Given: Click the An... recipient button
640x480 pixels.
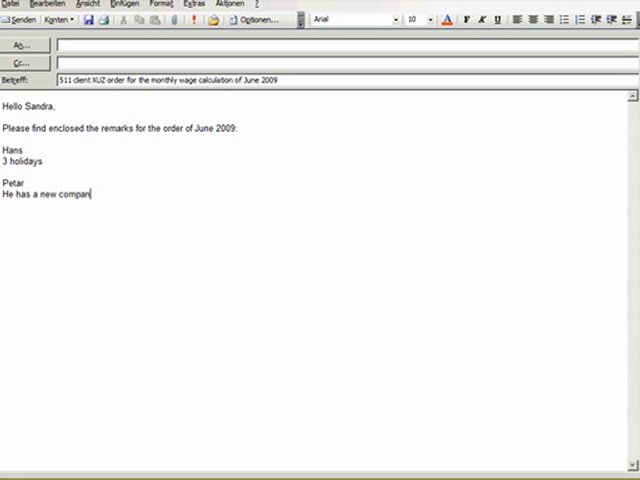Looking at the screenshot, I should coord(25,45).
